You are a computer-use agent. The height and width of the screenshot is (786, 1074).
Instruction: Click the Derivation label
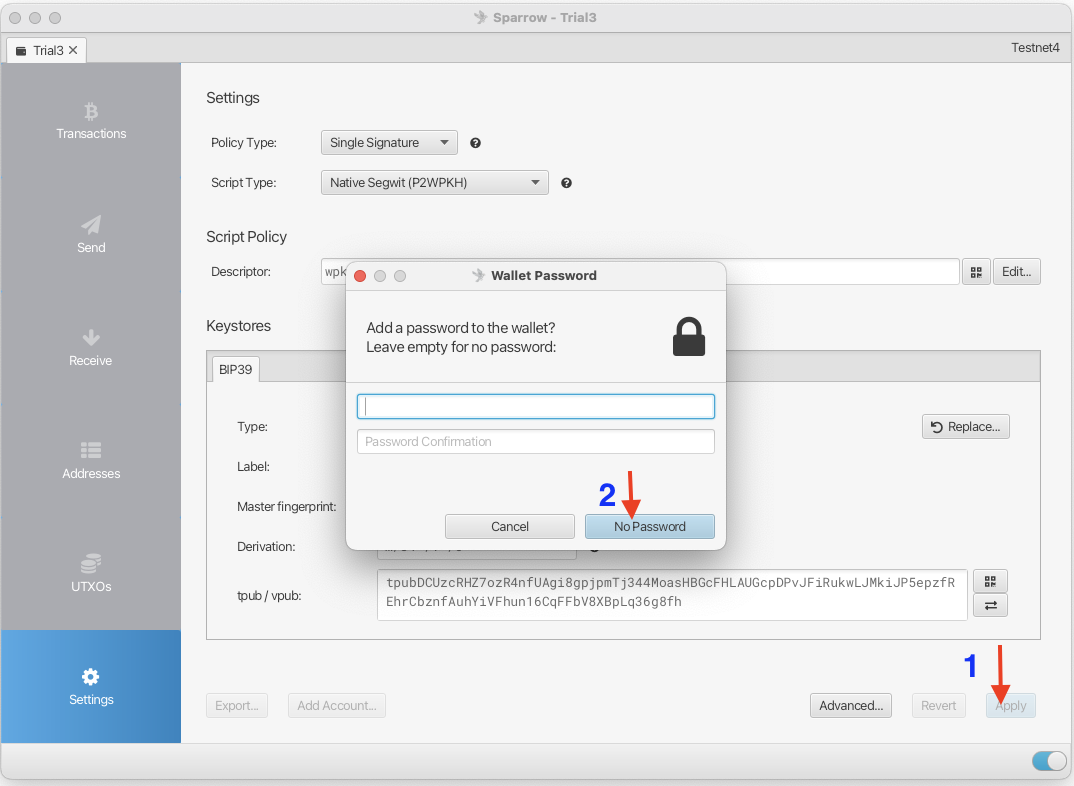[266, 546]
